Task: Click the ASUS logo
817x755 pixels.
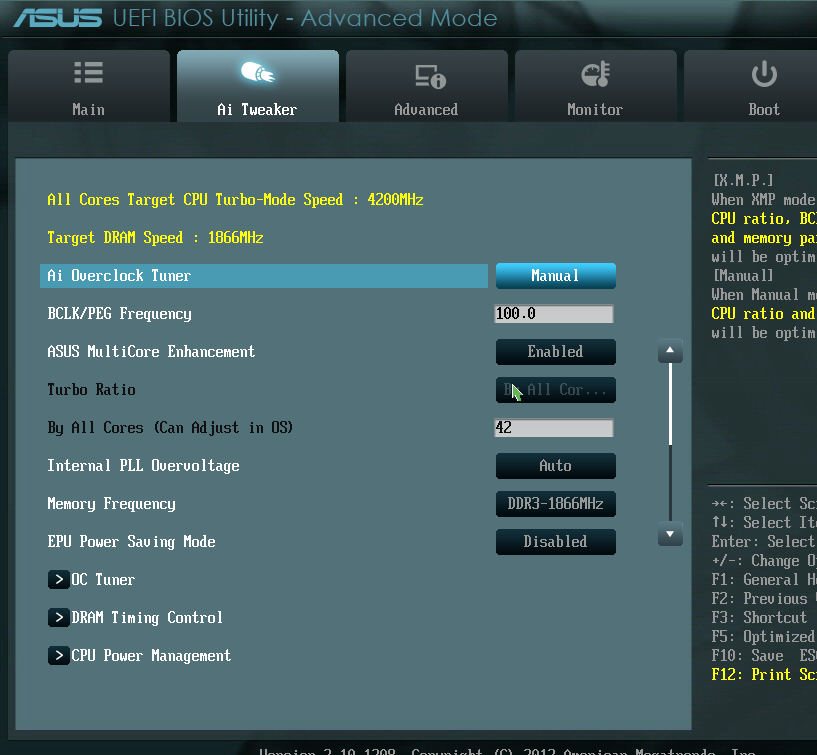Action: [58, 18]
